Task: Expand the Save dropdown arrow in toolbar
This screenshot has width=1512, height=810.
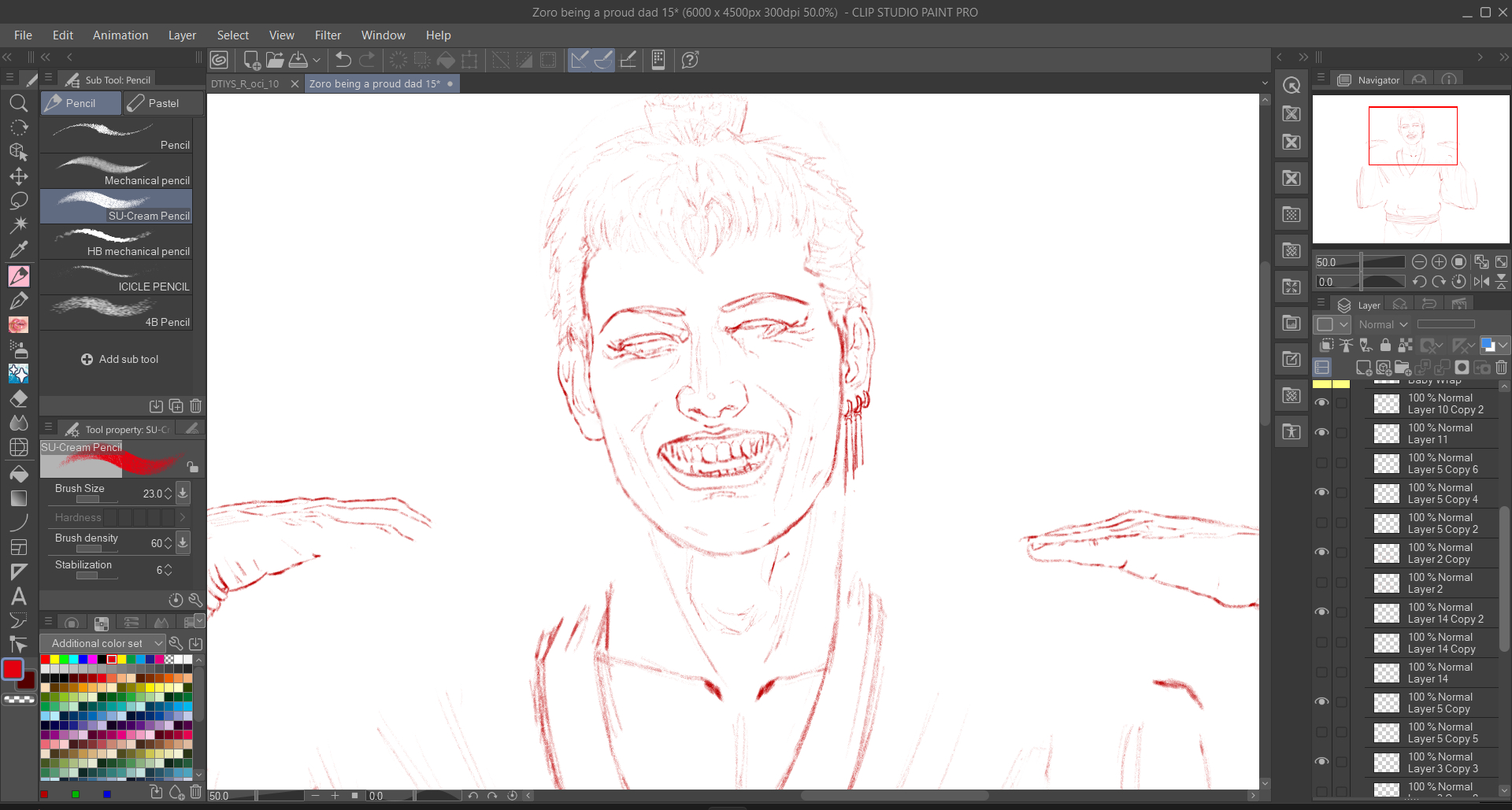Action: pyautogui.click(x=317, y=60)
